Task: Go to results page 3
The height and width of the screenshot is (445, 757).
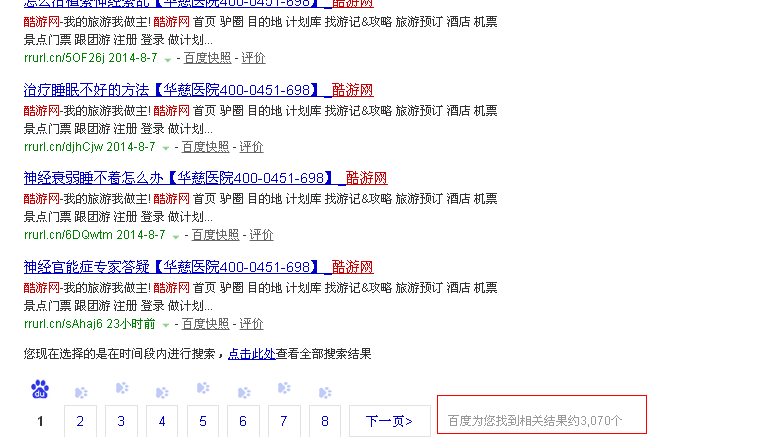Action: 121,421
